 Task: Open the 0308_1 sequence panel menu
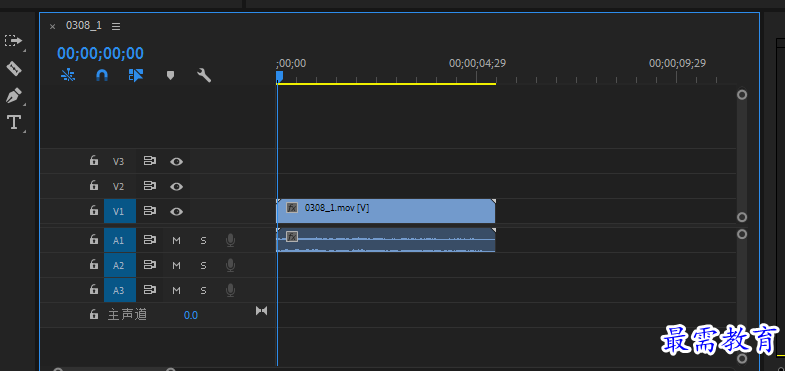[116, 27]
